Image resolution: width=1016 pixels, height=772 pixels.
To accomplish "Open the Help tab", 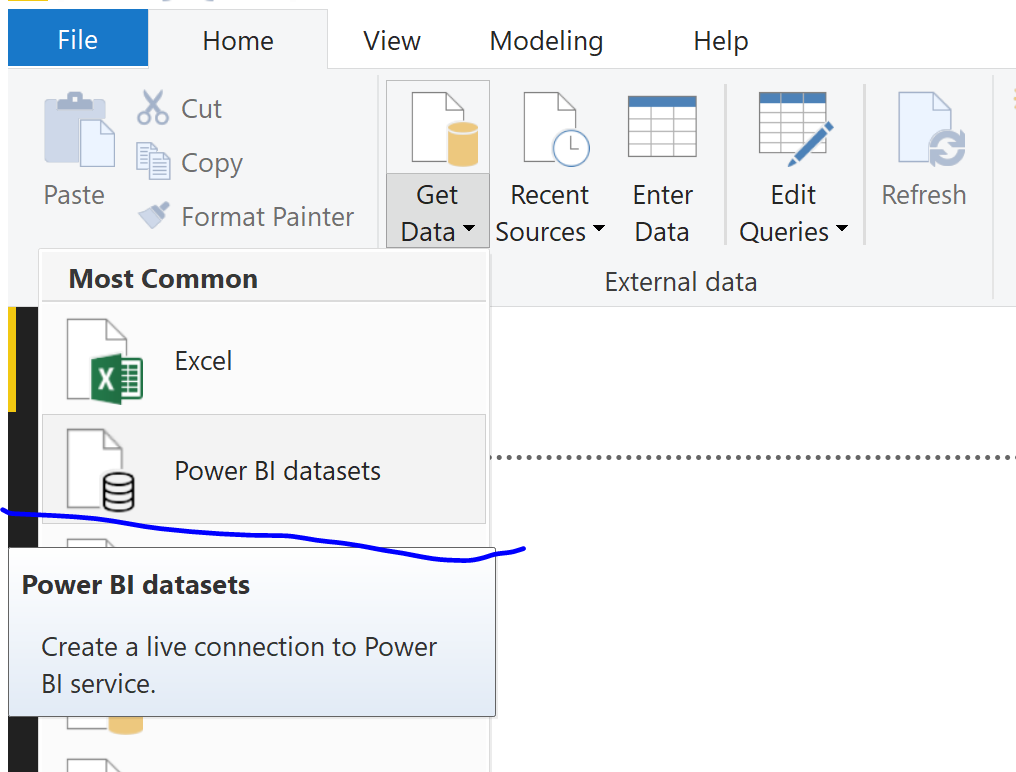I will [721, 41].
